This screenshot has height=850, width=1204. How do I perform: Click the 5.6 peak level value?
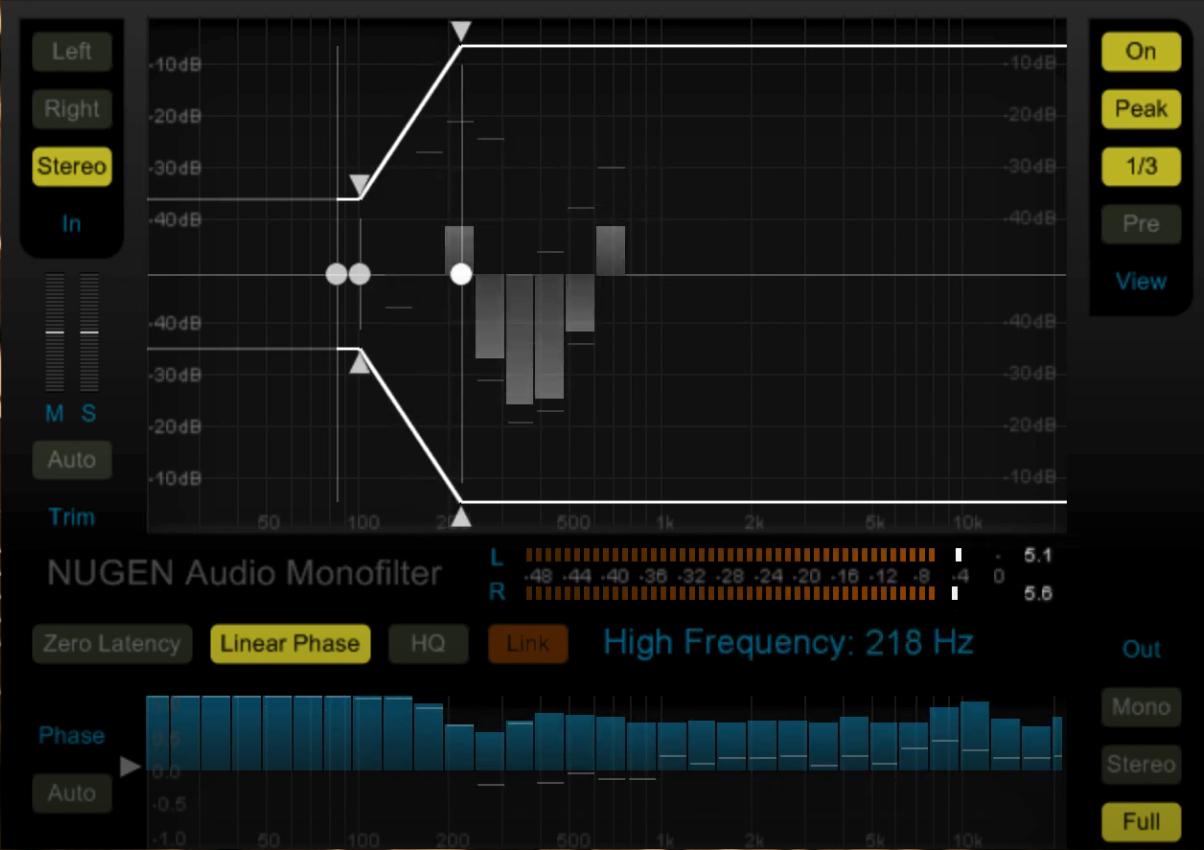pyautogui.click(x=1038, y=593)
